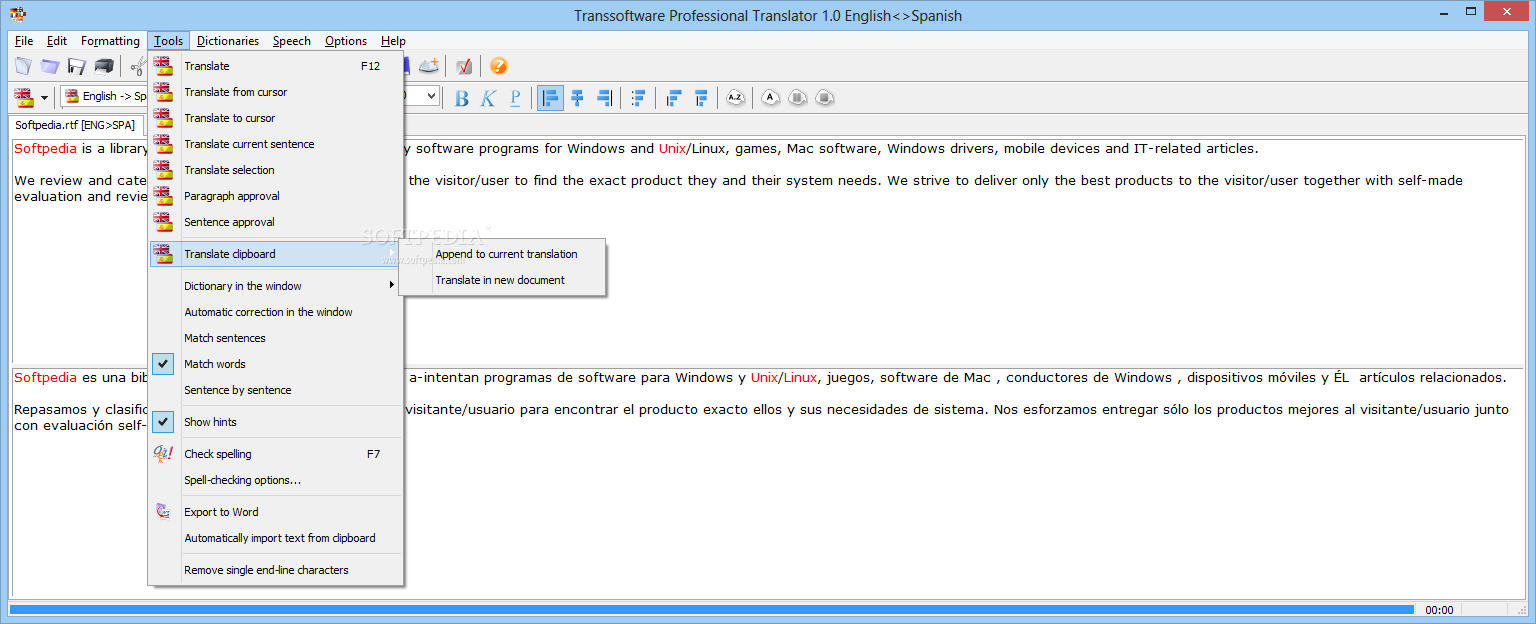This screenshot has height=624, width=1536.
Task: Click the increase indent icon
Action: (x=701, y=97)
